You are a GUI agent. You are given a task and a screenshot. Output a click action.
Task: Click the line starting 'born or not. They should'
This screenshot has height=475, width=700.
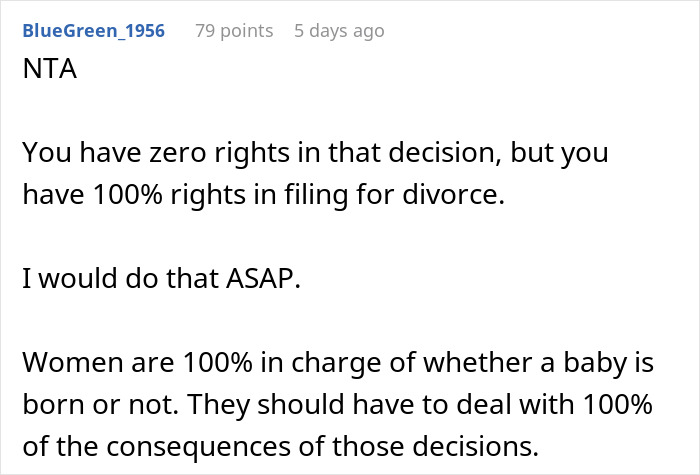tap(338, 404)
